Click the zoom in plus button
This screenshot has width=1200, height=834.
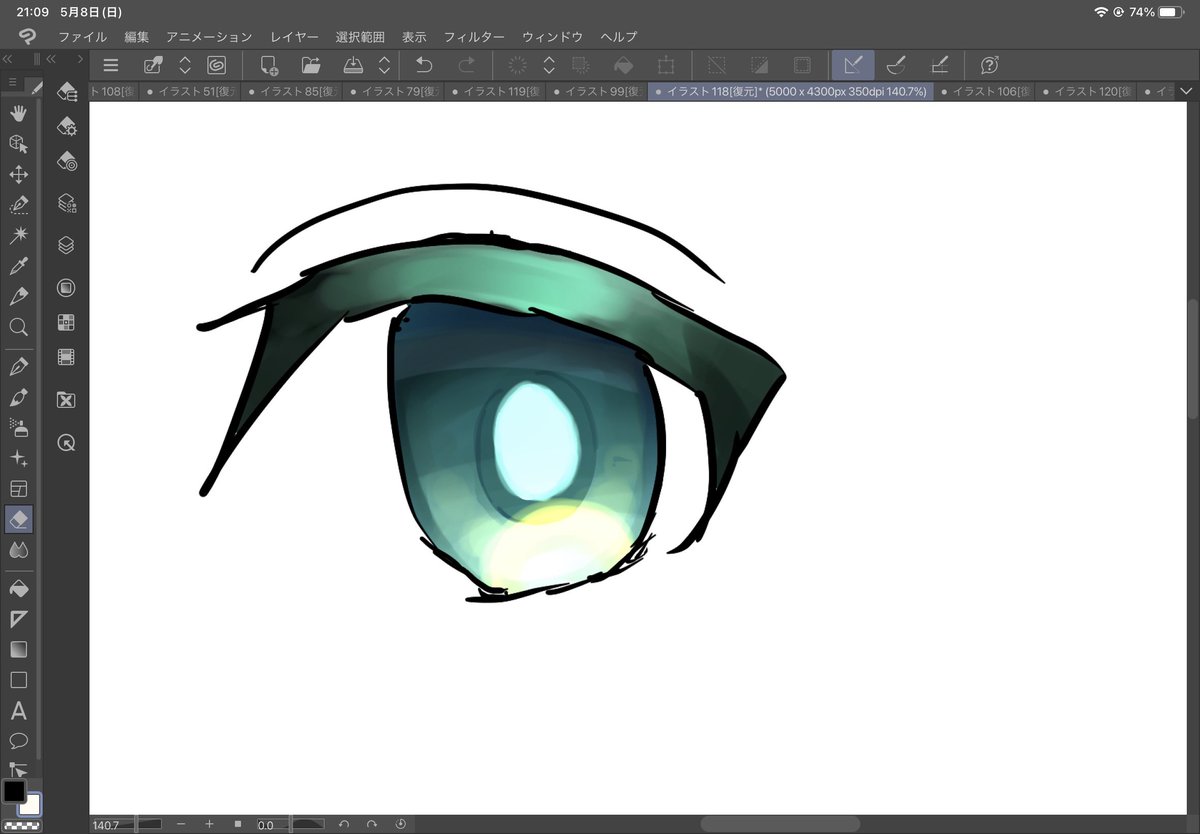pyautogui.click(x=209, y=824)
